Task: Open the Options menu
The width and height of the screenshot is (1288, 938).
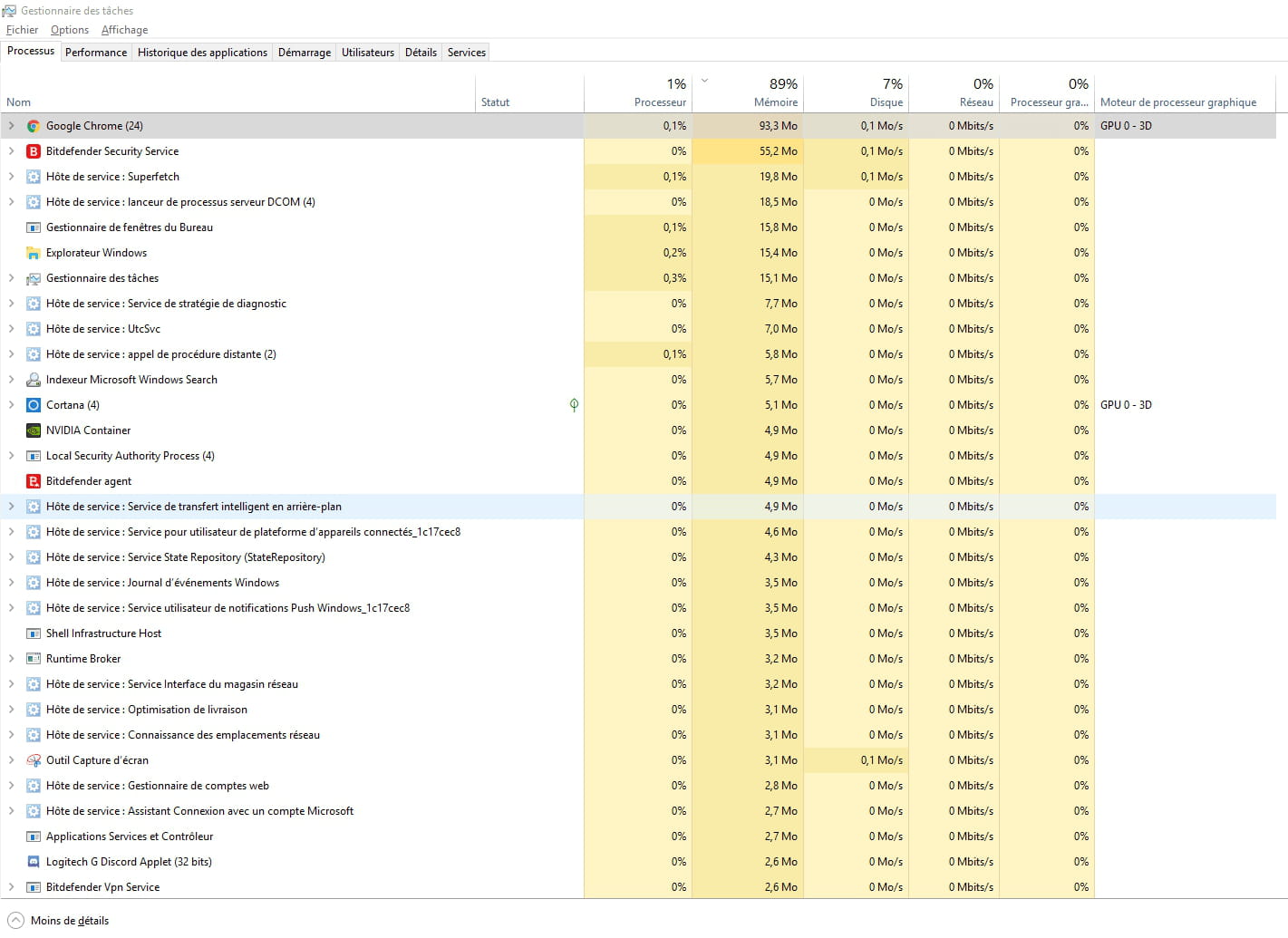Action: pos(70,30)
